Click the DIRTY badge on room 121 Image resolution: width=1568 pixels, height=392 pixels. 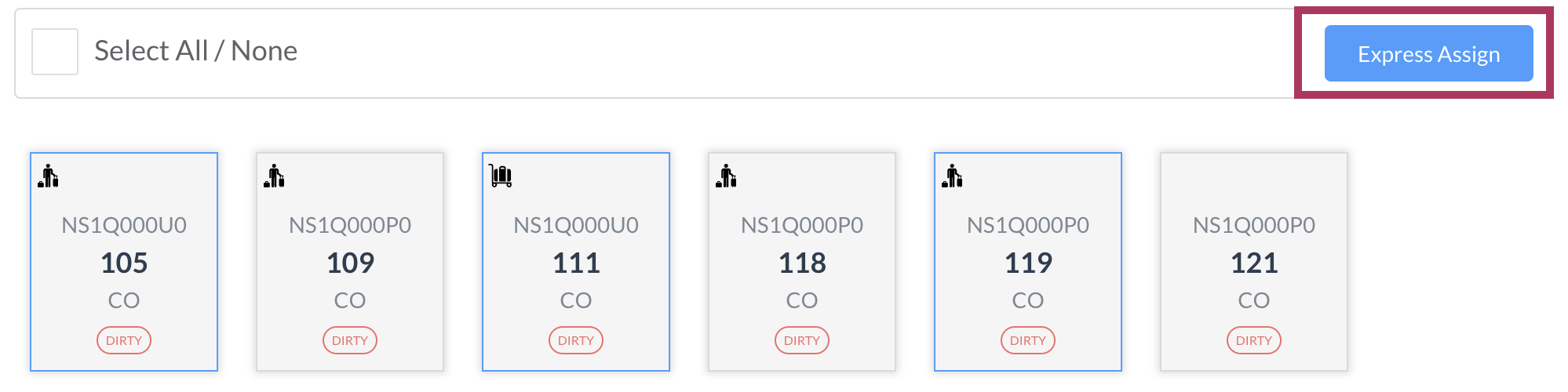click(1254, 340)
